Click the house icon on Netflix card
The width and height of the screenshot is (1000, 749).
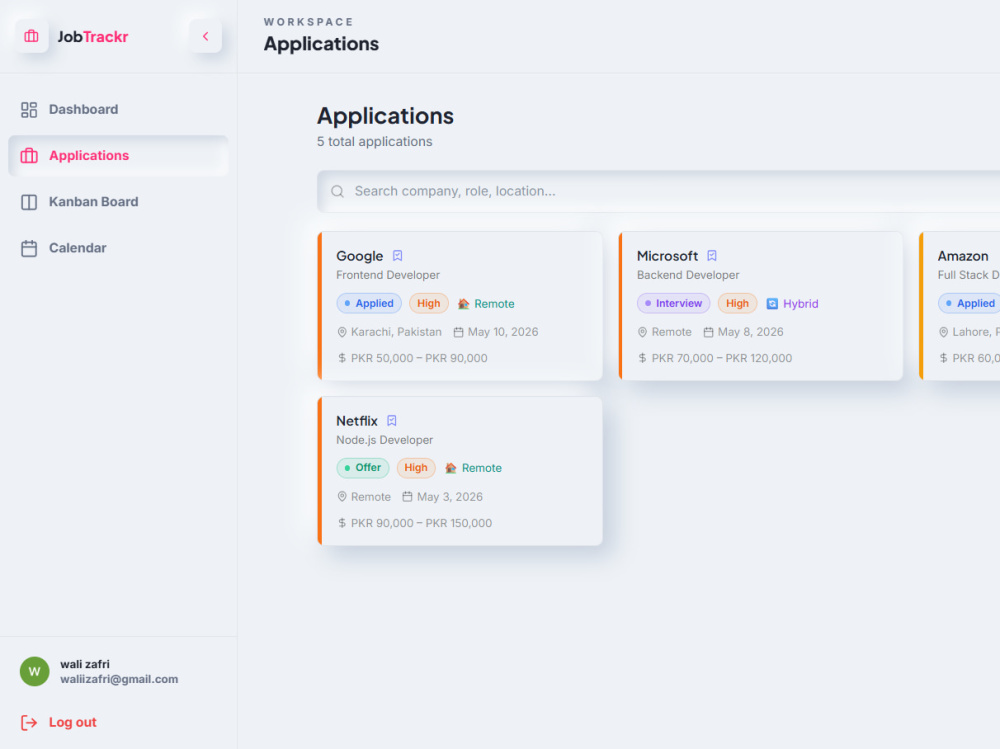(x=451, y=468)
